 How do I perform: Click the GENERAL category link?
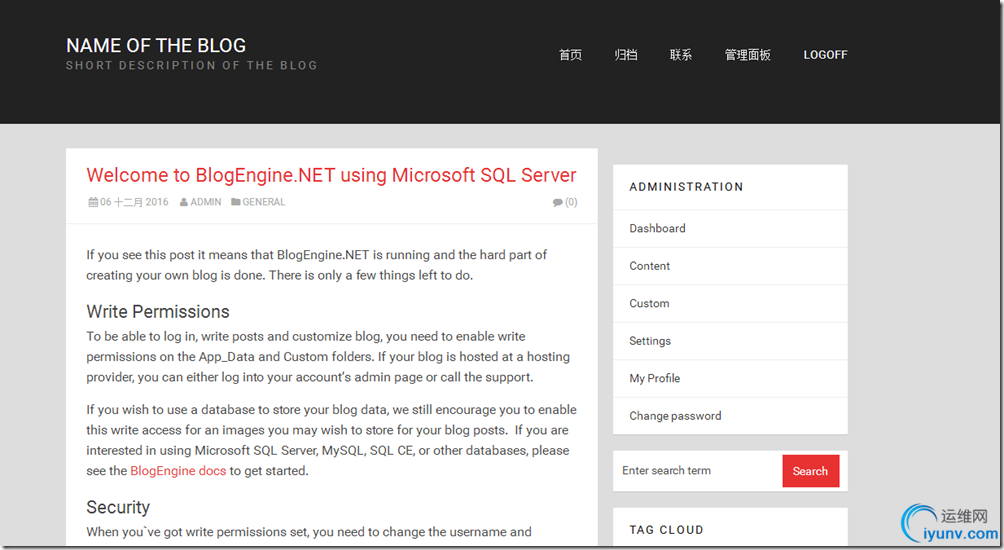point(264,202)
